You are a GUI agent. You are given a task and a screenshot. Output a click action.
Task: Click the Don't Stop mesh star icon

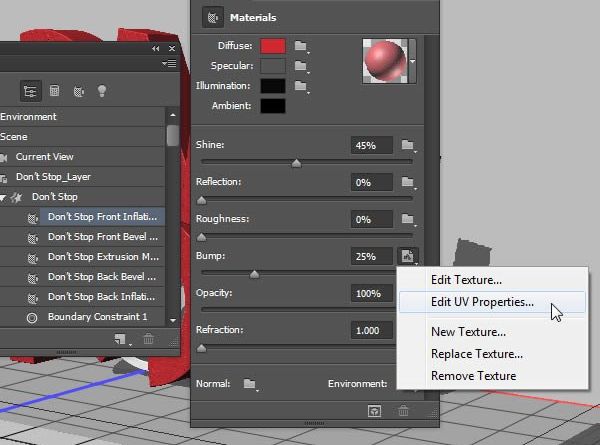pos(16,197)
